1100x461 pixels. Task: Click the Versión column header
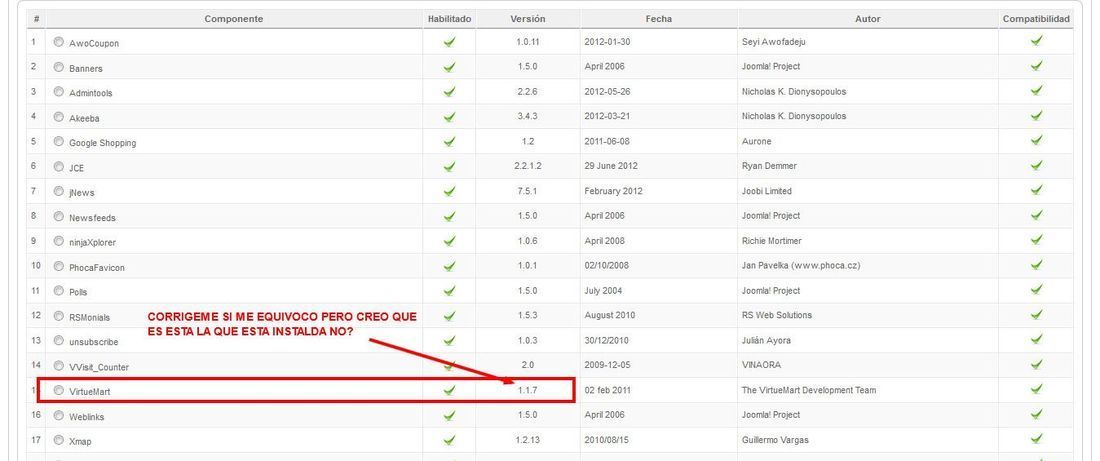coord(528,19)
